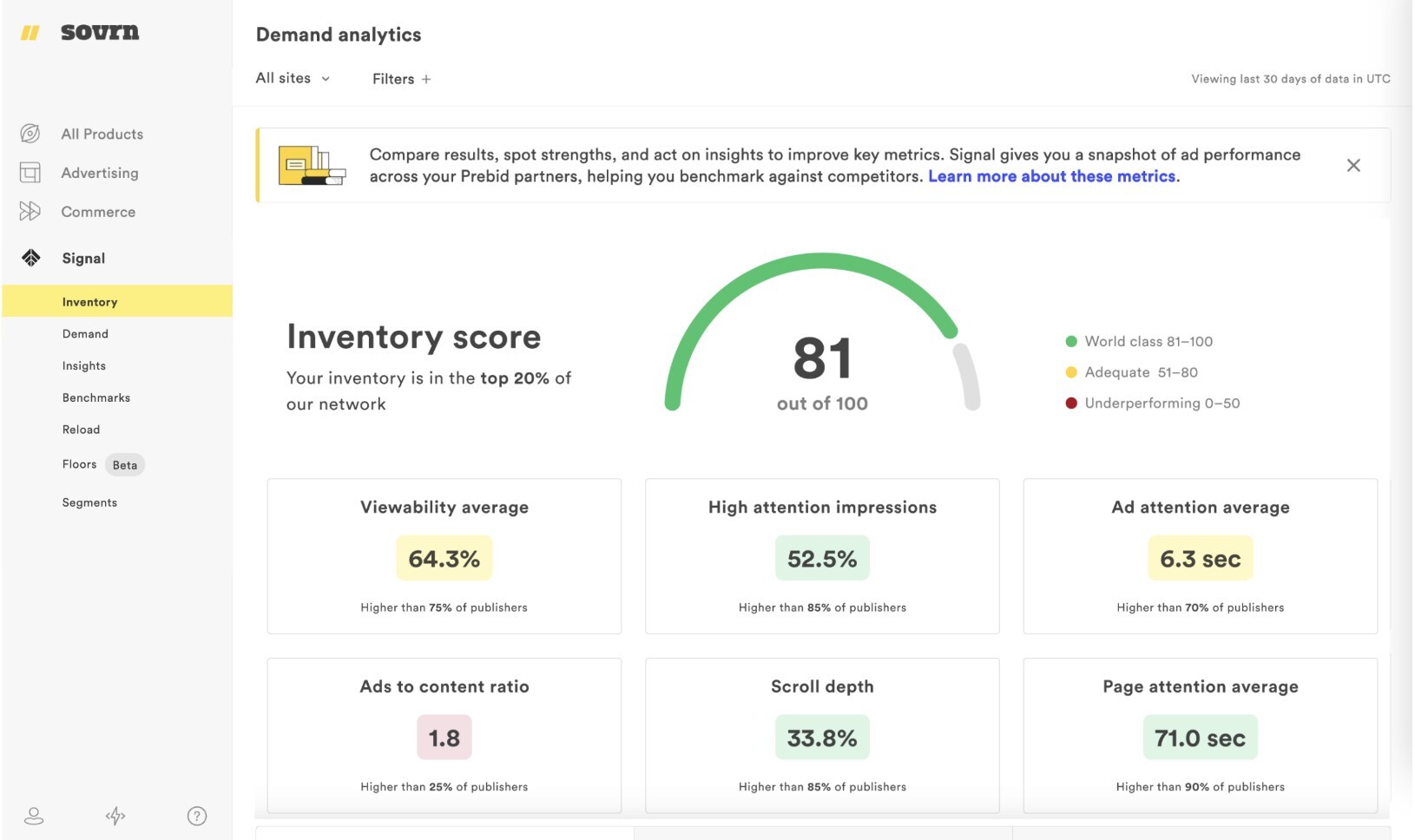Click the plus icon next to Filters
This screenshot has width=1415, height=840.
click(x=426, y=79)
